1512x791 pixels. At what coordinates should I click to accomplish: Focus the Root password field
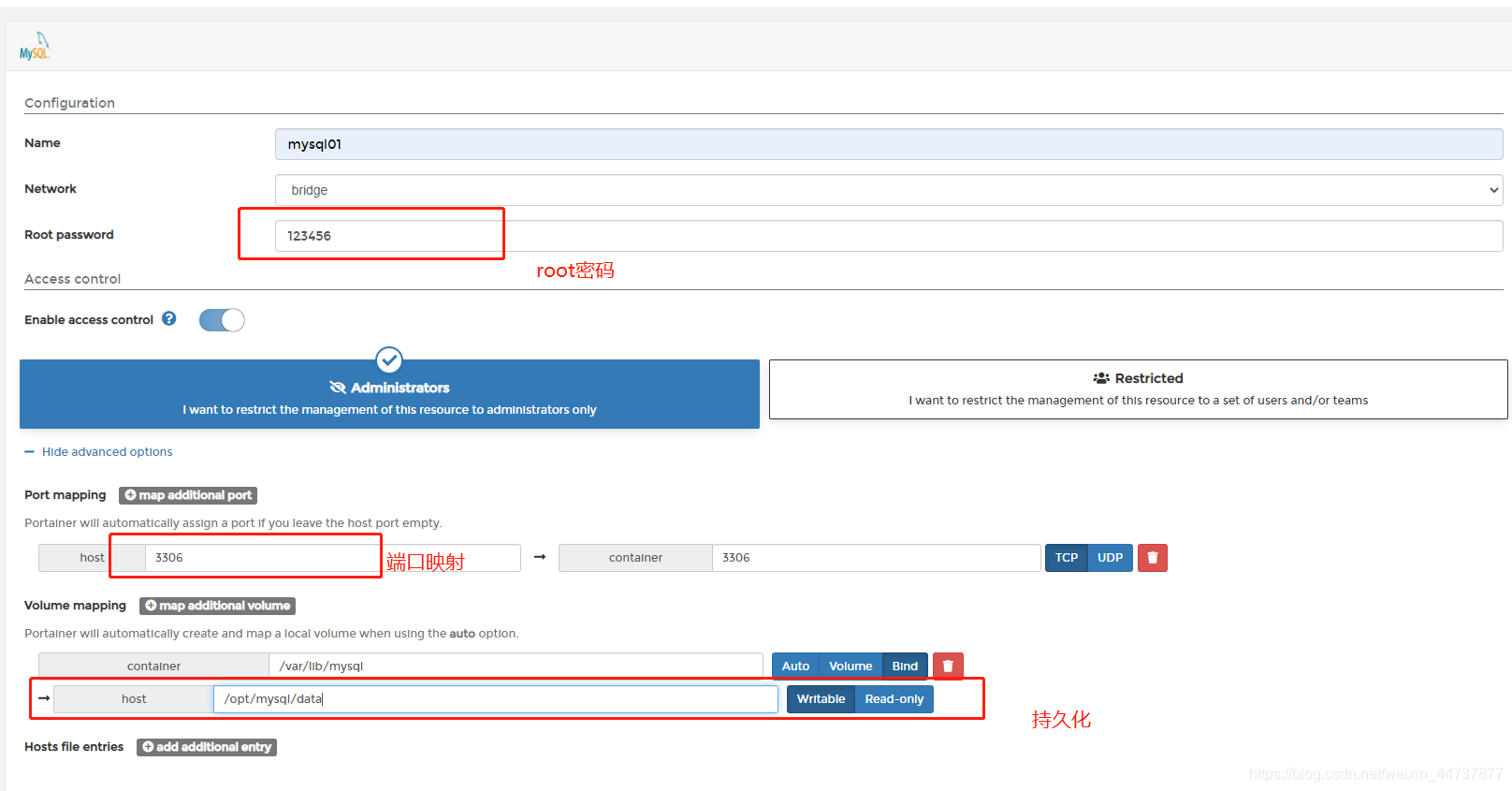tap(889, 236)
